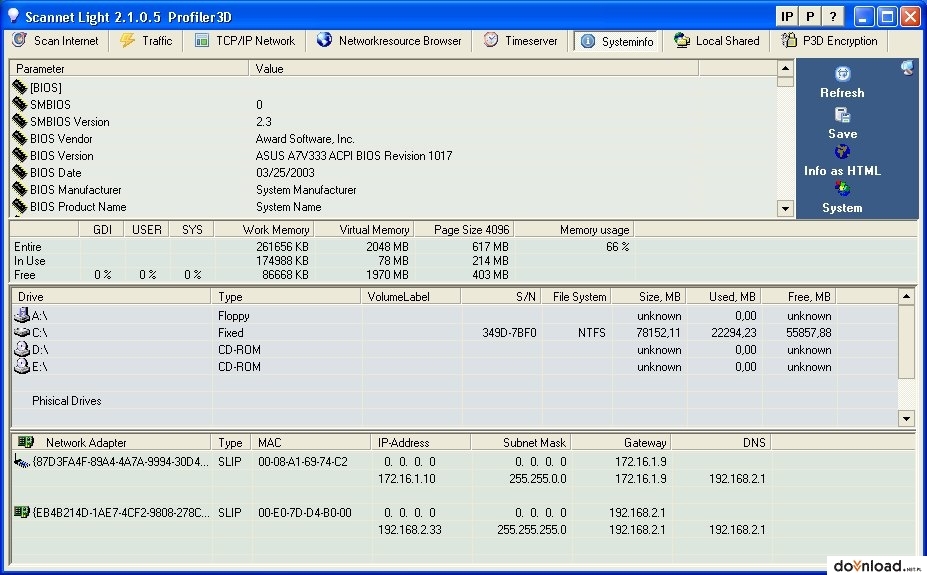Click the padlock icon on P3D Encryption tab
927x575 pixels.
[789, 40]
